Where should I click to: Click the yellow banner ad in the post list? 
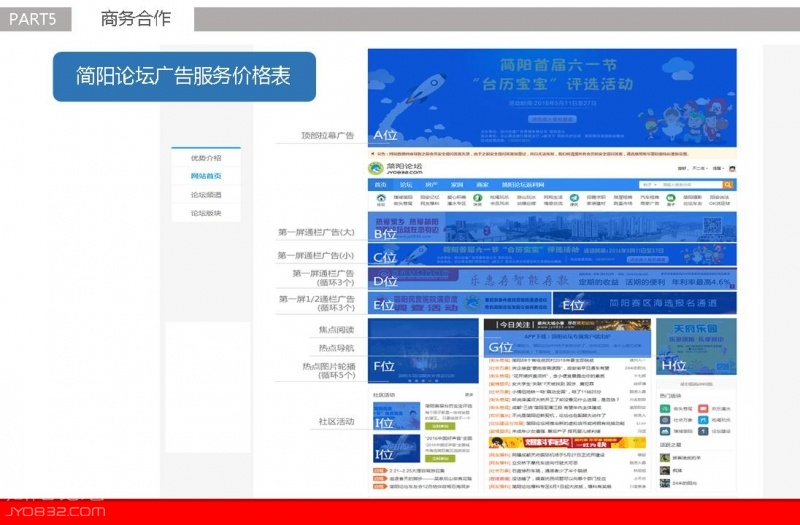pyautogui.click(x=567, y=442)
